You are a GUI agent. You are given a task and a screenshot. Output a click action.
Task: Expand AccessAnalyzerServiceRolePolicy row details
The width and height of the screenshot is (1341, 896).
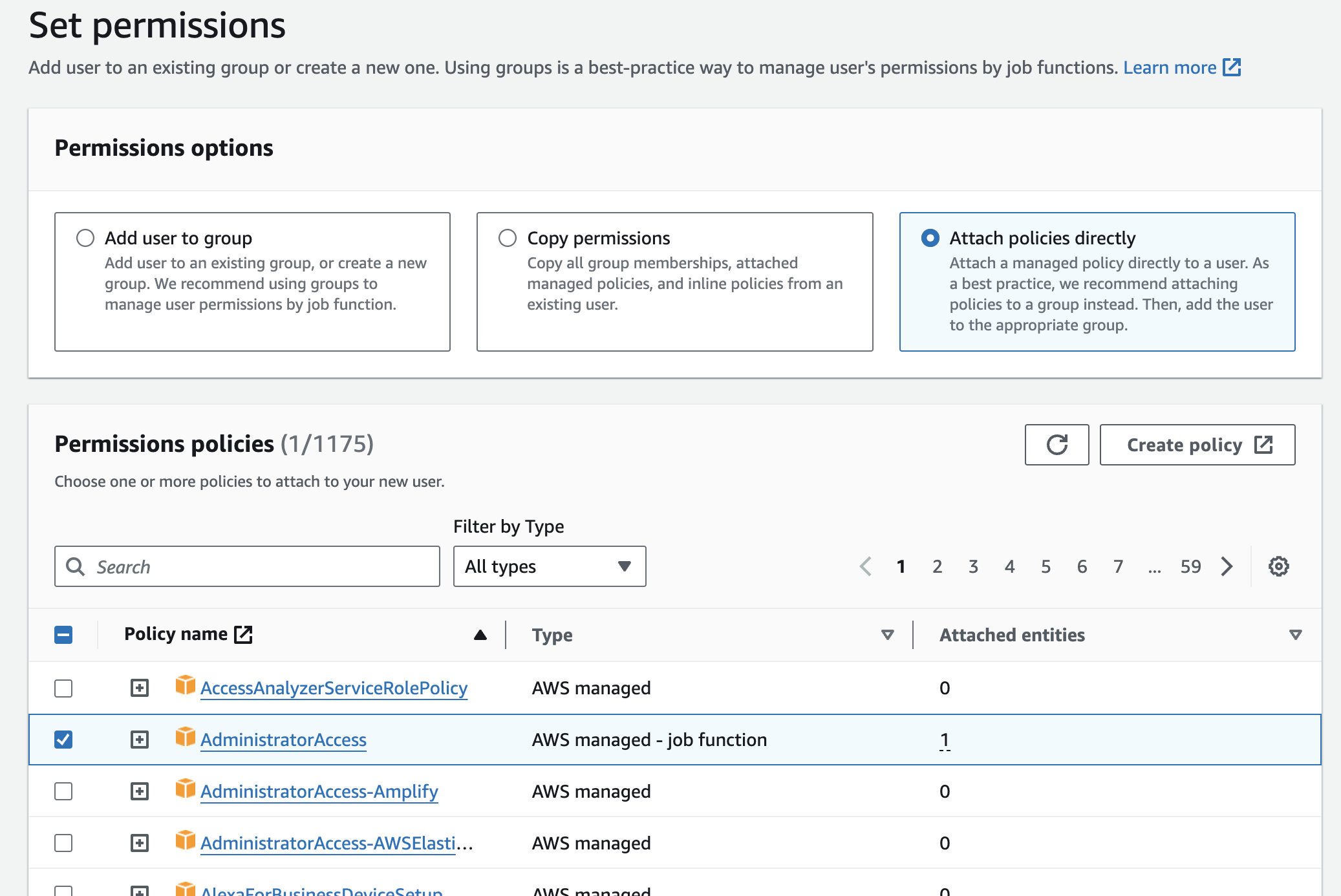pyautogui.click(x=140, y=688)
